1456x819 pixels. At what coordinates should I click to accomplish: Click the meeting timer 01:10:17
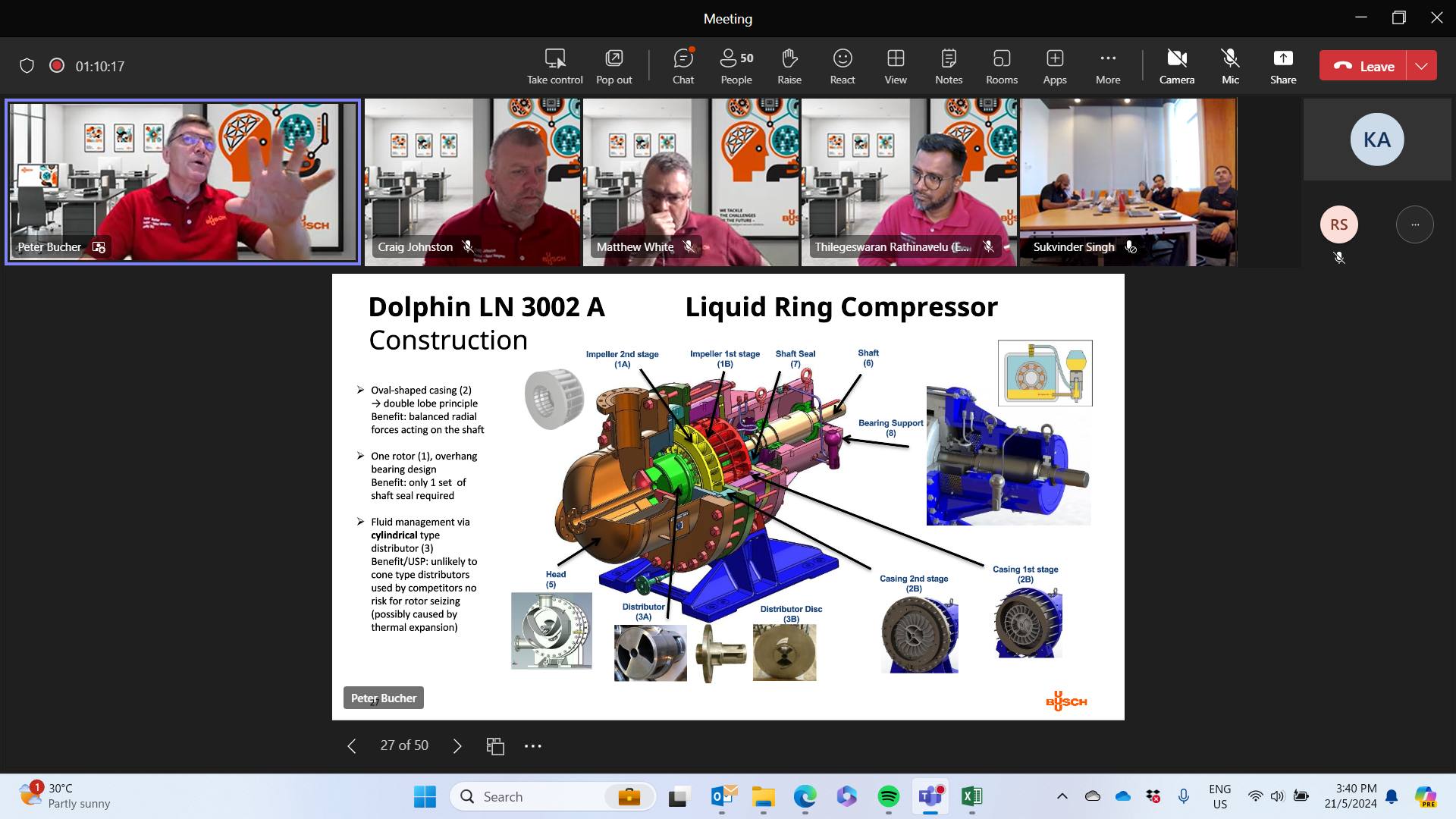[100, 66]
